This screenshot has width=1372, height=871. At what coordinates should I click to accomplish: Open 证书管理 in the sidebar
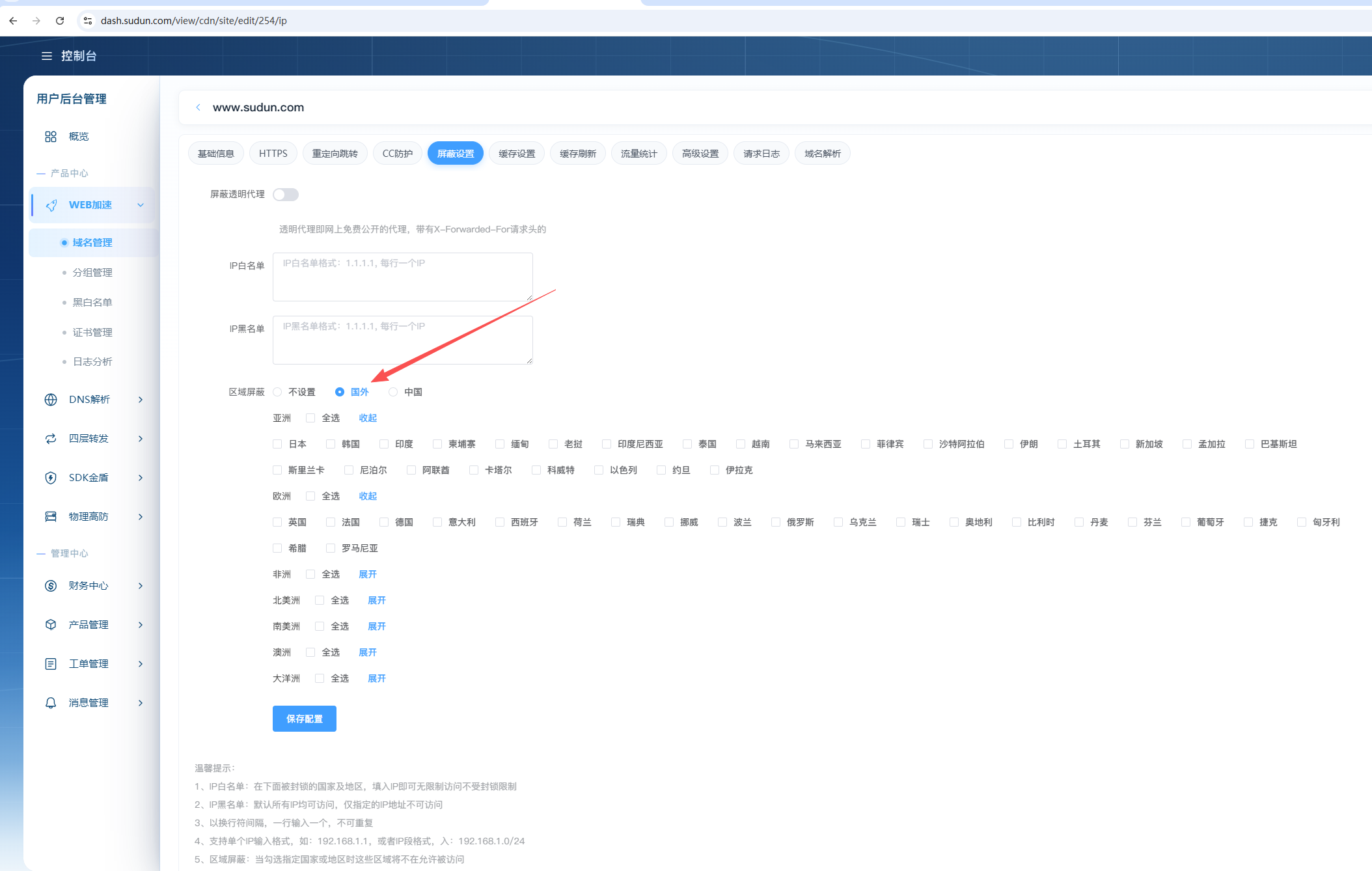(x=94, y=333)
